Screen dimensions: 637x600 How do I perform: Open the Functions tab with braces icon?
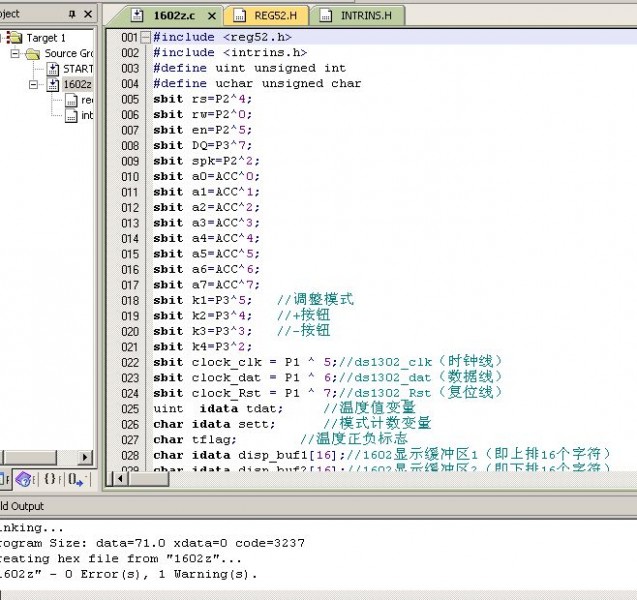tap(50, 480)
